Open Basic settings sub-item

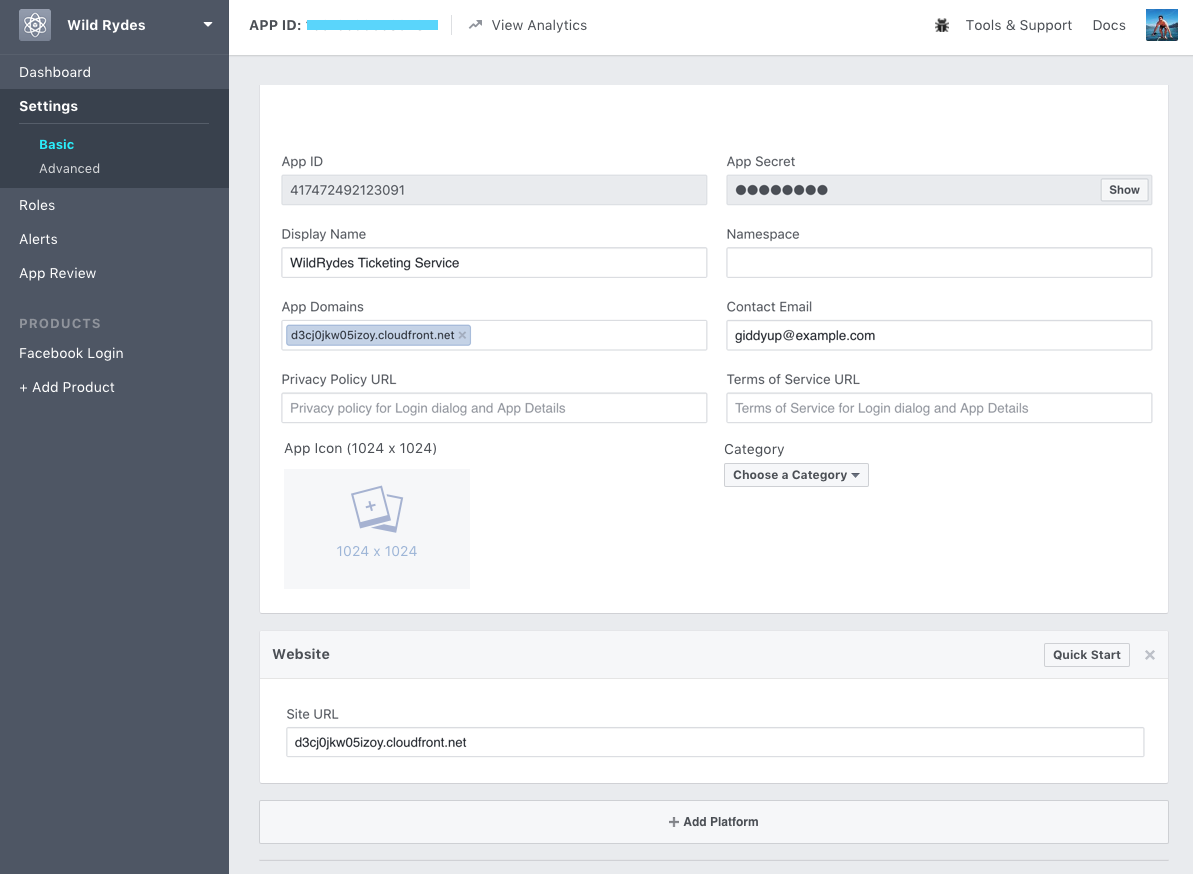click(x=56, y=145)
